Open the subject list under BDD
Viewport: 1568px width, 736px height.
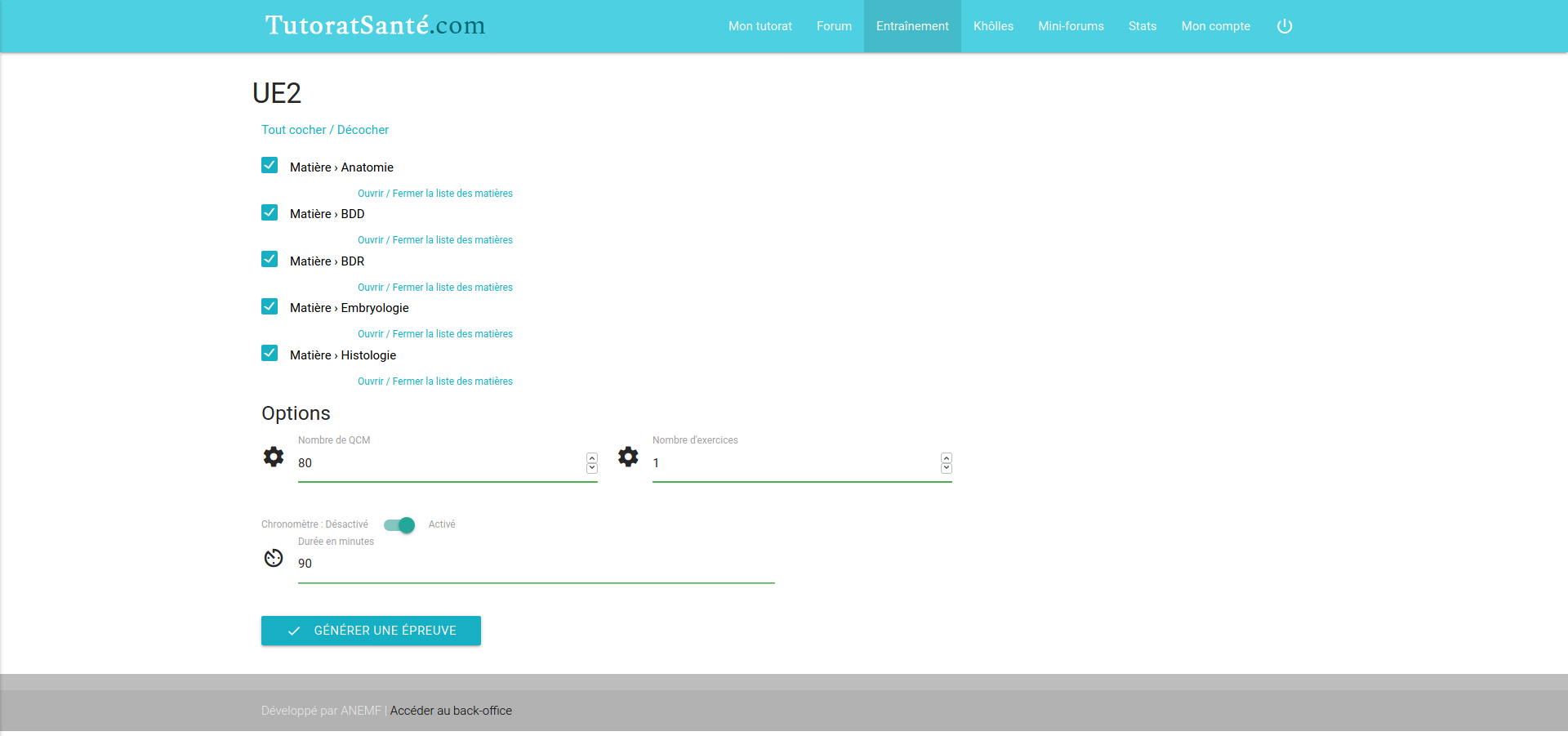435,240
